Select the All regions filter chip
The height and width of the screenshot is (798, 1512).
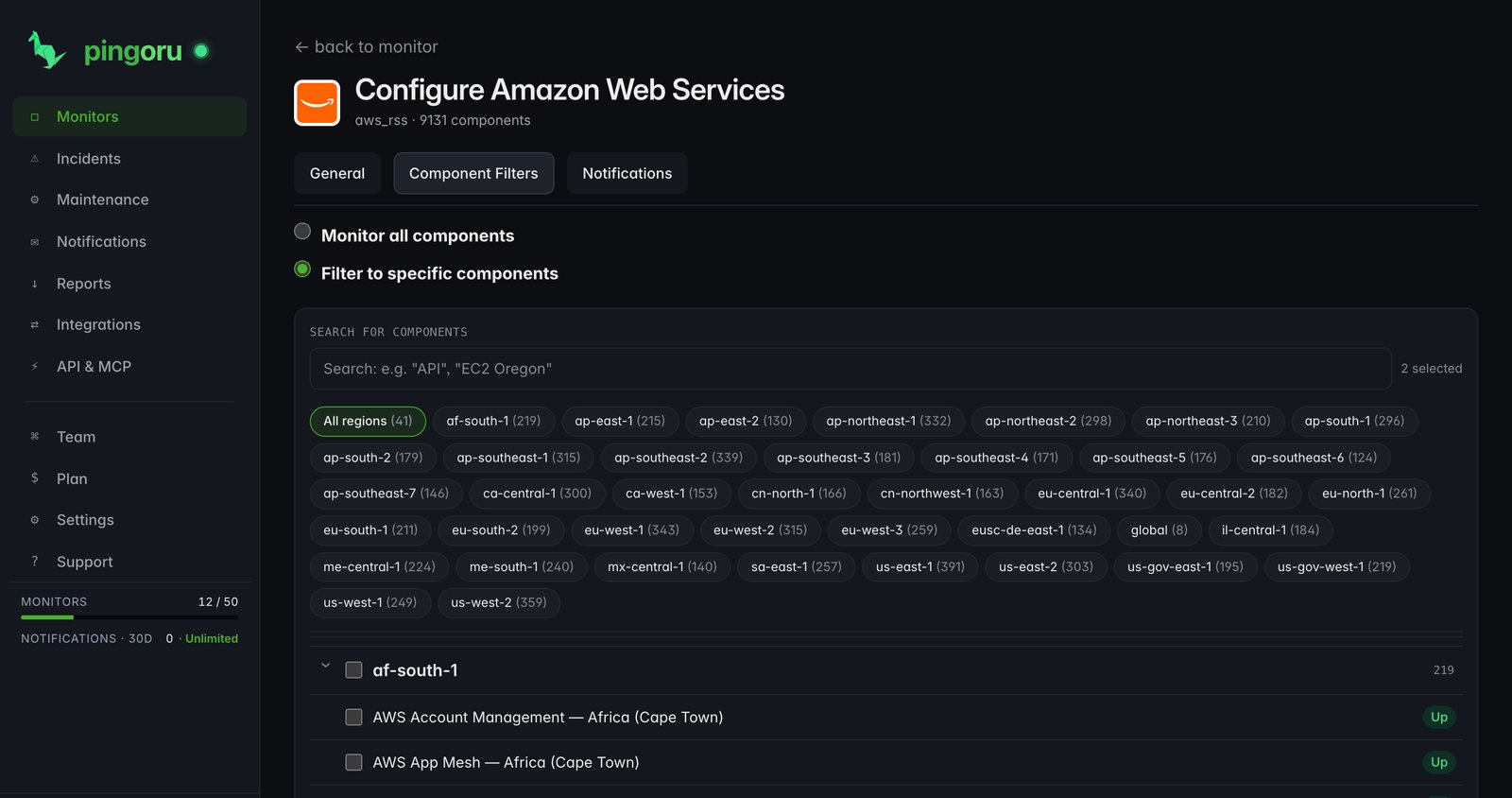point(368,421)
